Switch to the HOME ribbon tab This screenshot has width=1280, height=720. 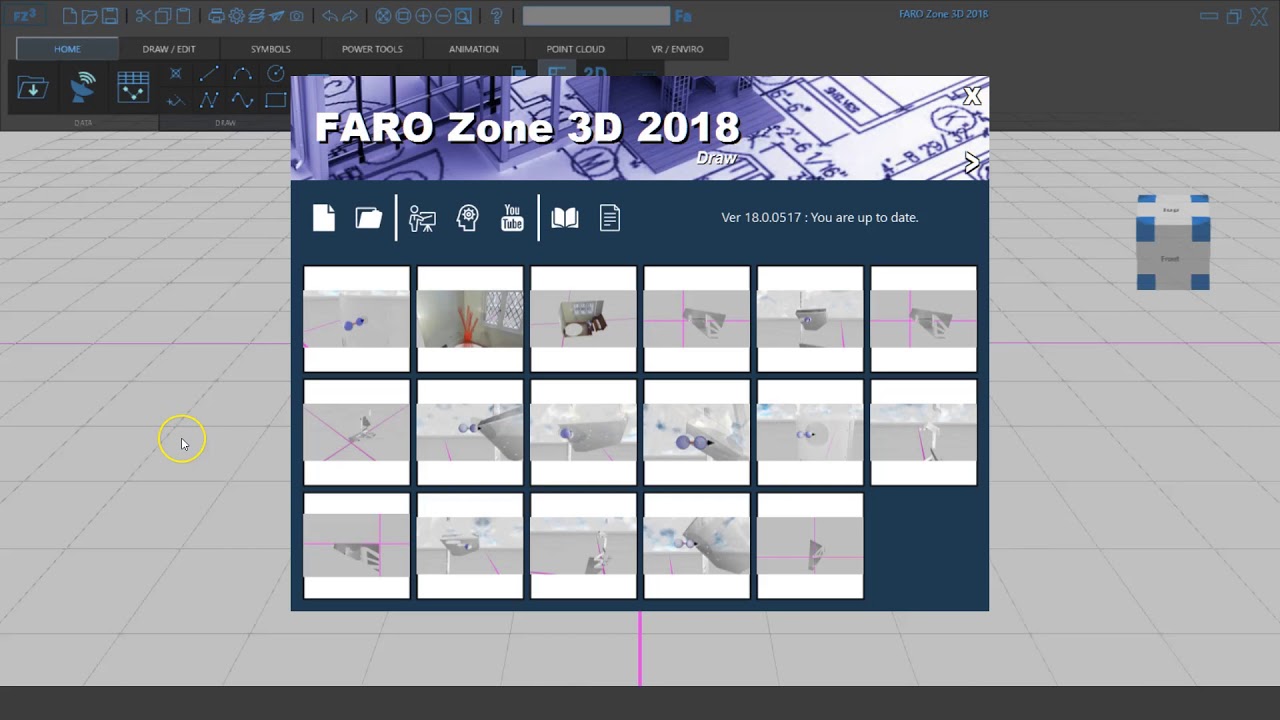coord(67,49)
